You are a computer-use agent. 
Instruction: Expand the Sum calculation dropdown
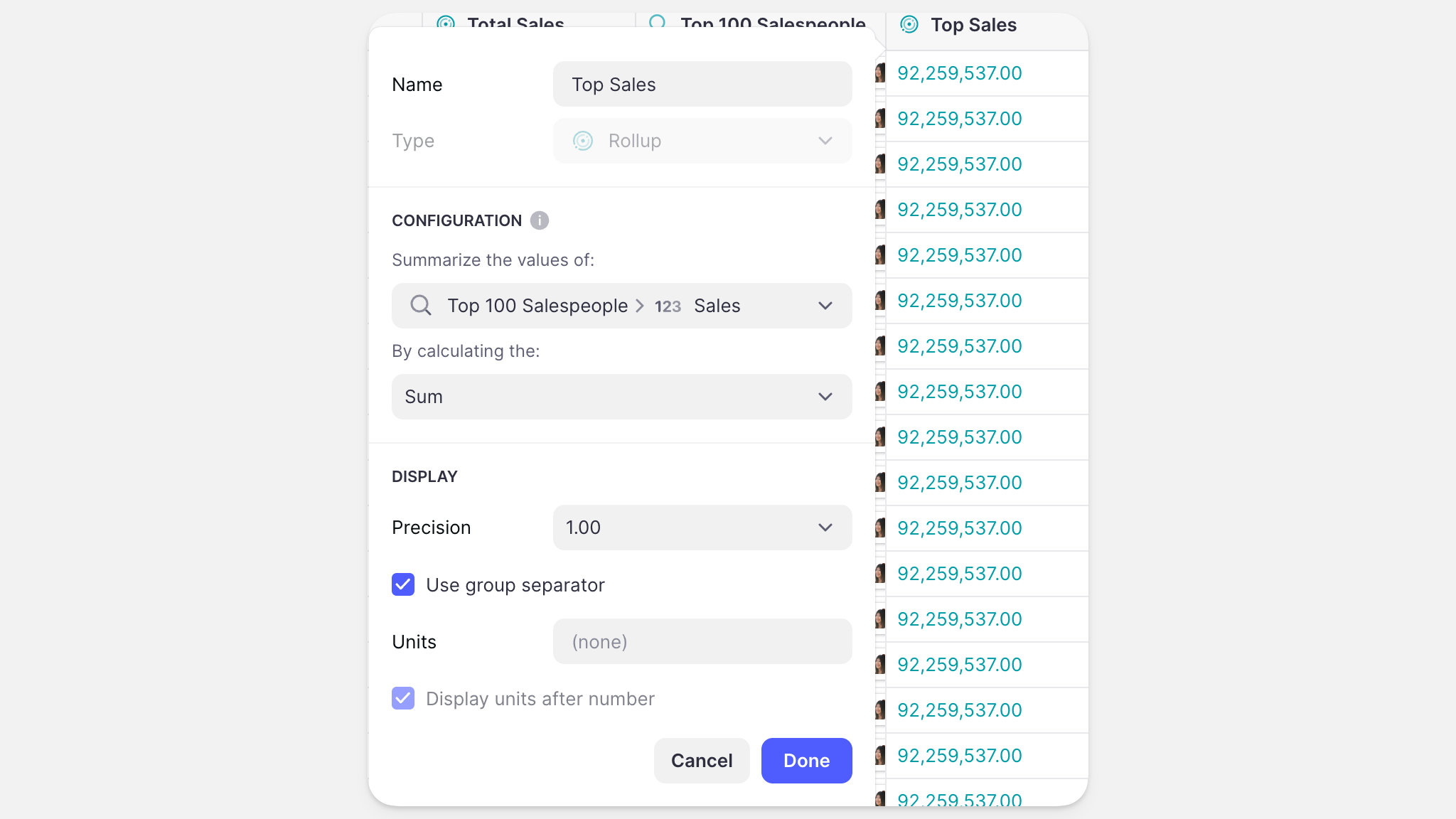coord(621,397)
